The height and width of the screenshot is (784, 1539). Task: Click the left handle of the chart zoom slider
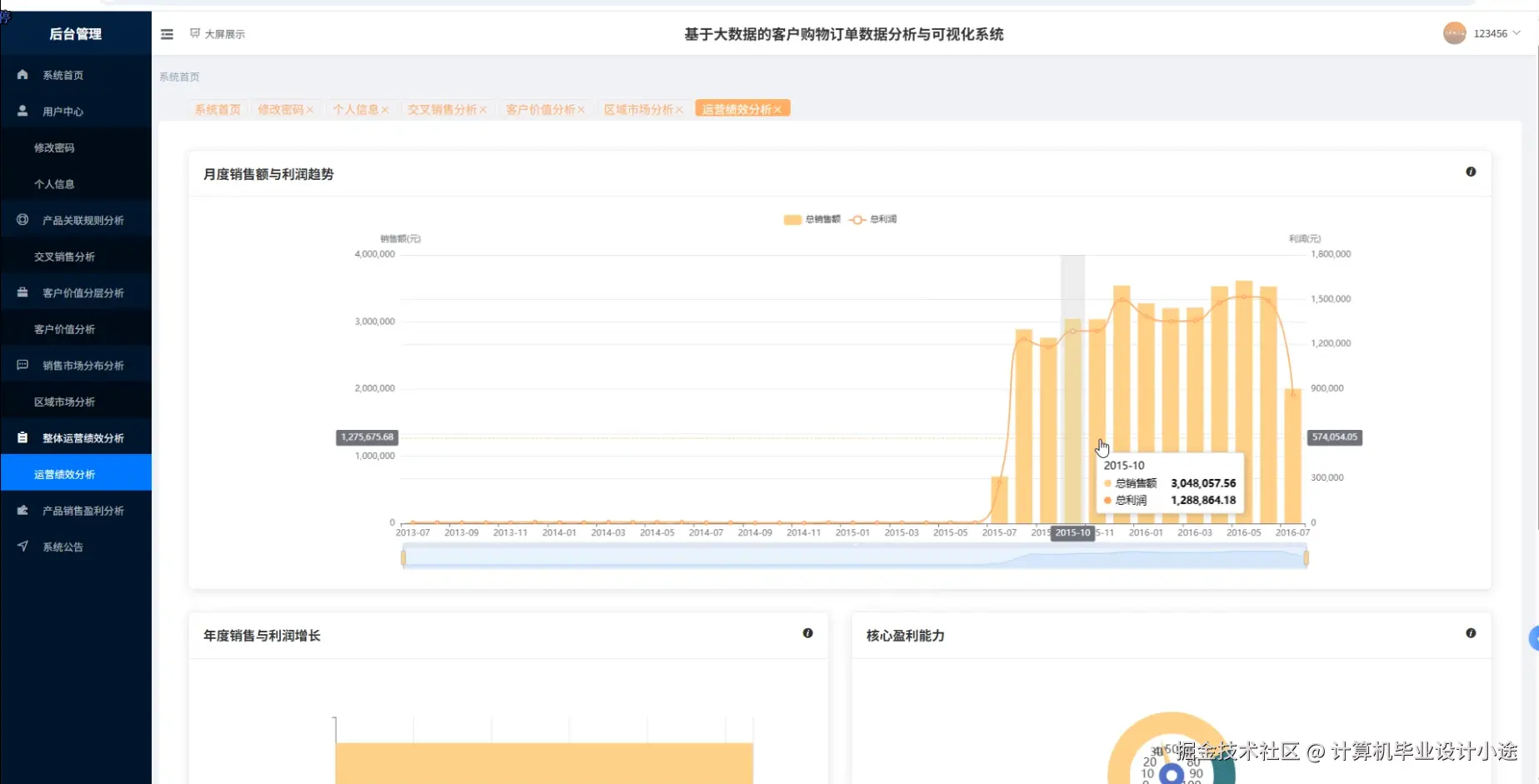click(403, 557)
